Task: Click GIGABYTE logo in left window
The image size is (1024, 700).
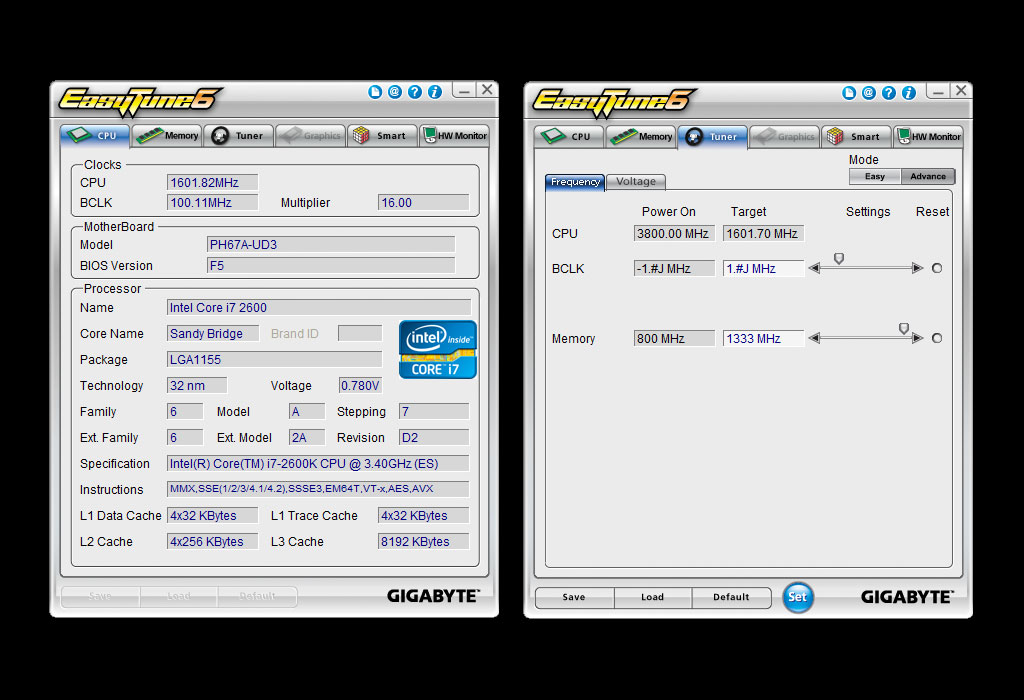Action: [433, 596]
